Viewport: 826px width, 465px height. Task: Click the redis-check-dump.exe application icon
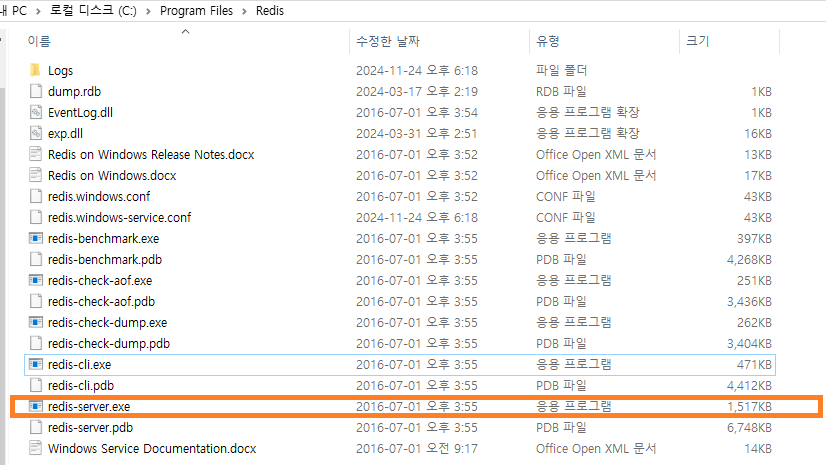pyautogui.click(x=35, y=322)
